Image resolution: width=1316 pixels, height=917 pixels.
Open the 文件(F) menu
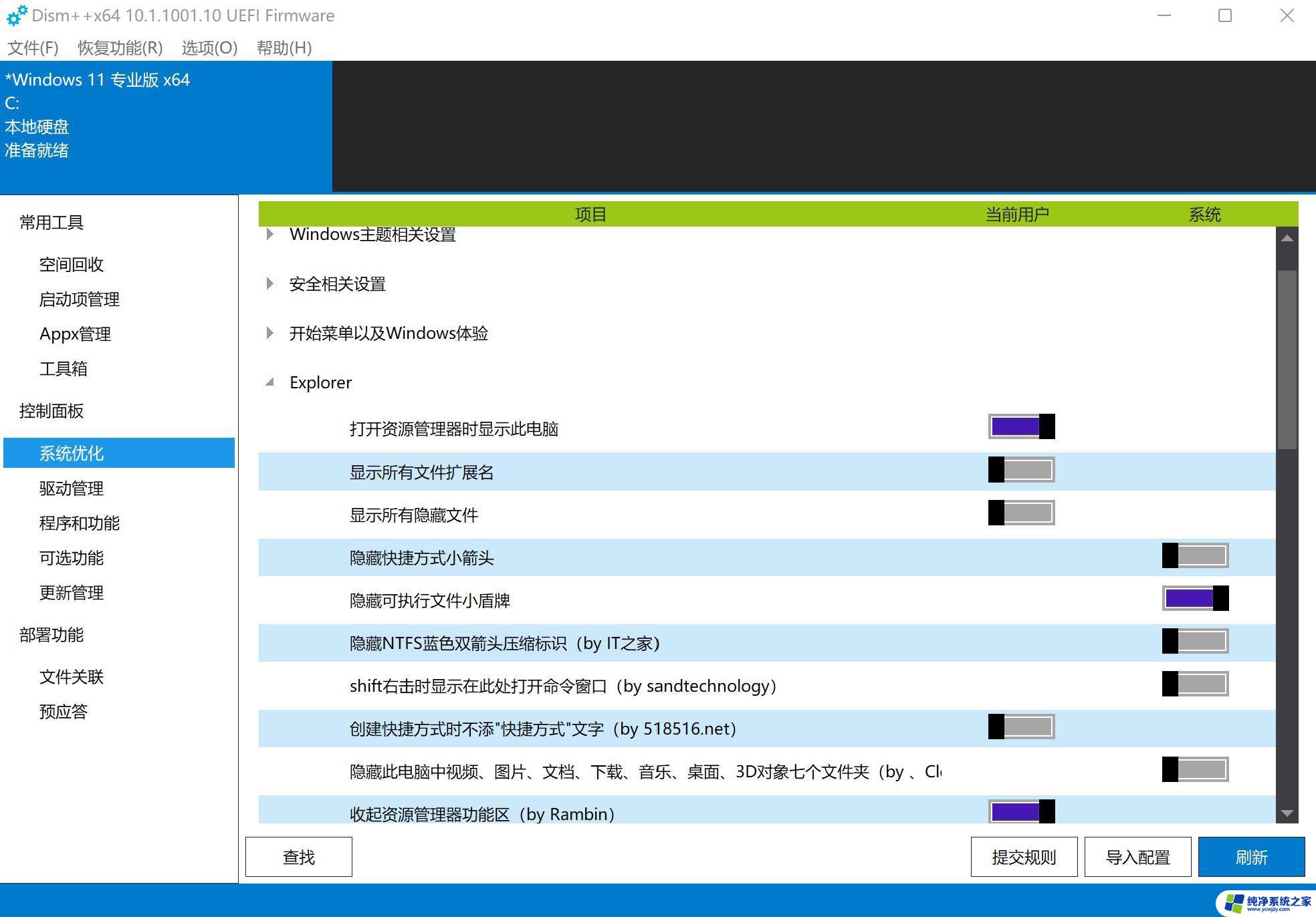point(33,47)
